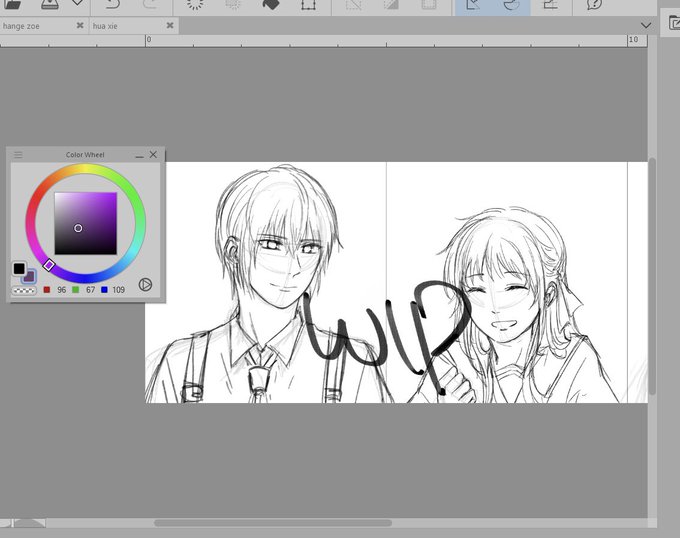The height and width of the screenshot is (538, 680).
Task: Open Clip Studio support speech-bubble icon
Action: pos(594,4)
